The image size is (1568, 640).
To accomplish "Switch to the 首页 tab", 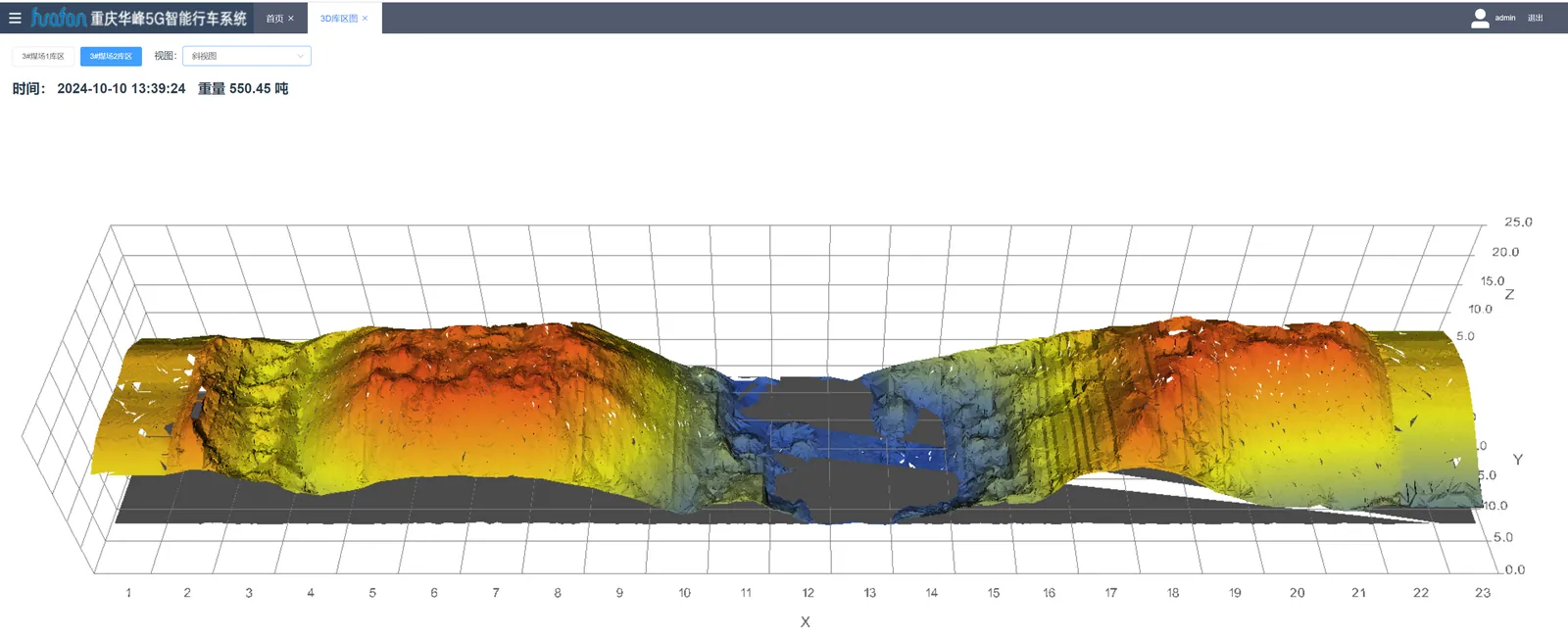I will 274,19.
